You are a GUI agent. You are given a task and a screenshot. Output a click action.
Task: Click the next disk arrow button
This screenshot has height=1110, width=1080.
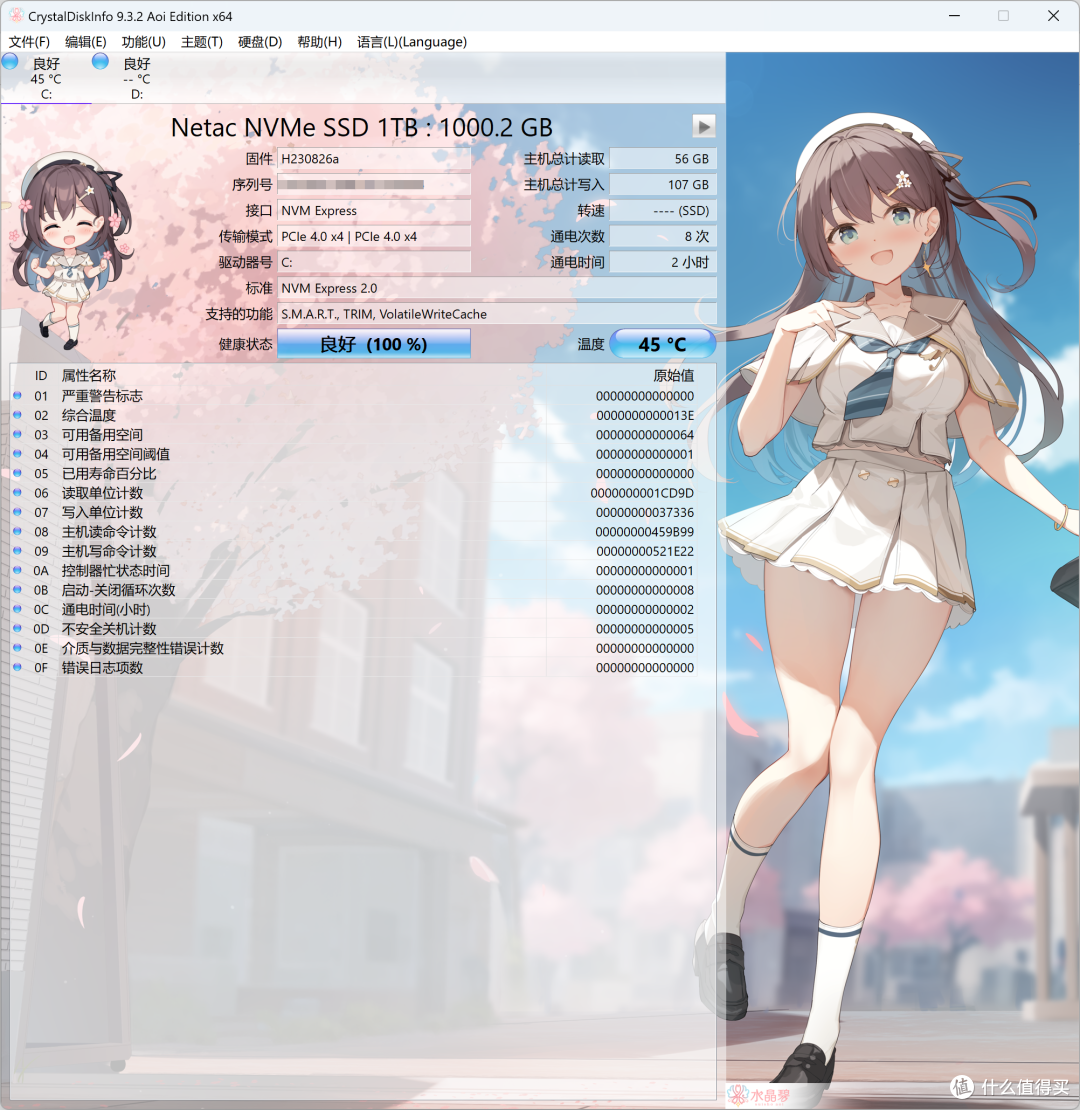(x=703, y=127)
